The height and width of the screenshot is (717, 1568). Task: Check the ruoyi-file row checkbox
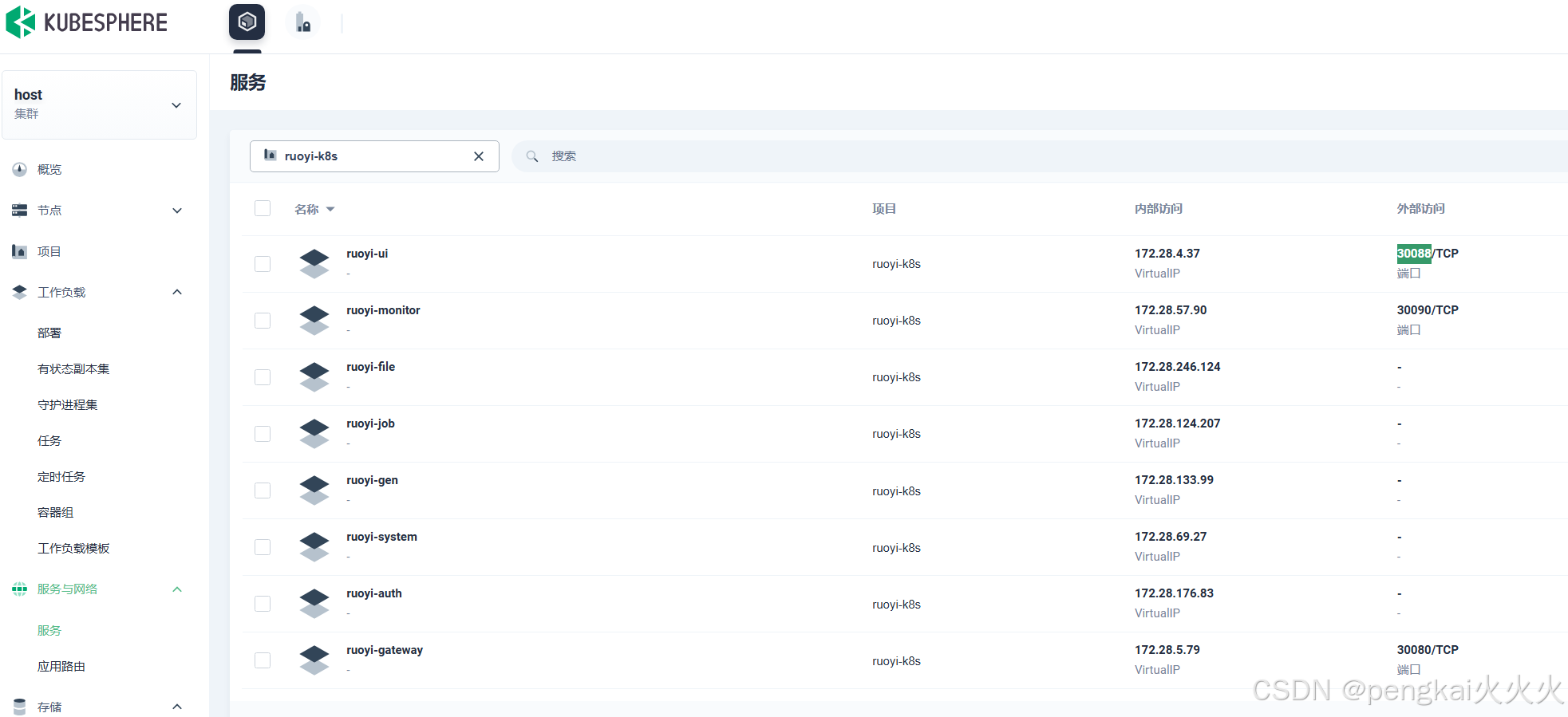click(x=263, y=377)
